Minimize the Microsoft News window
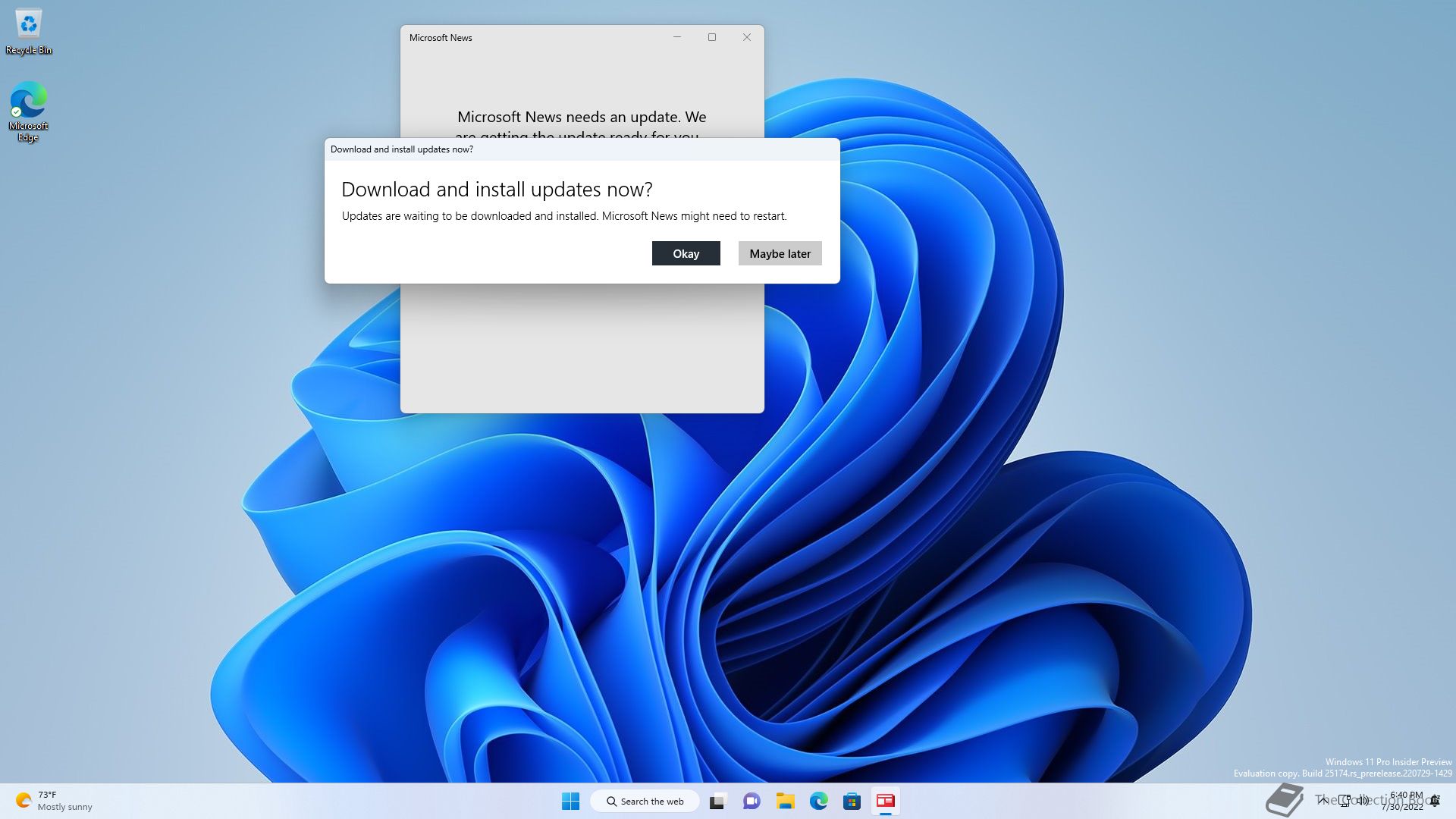This screenshot has height=819, width=1456. pos(676,37)
